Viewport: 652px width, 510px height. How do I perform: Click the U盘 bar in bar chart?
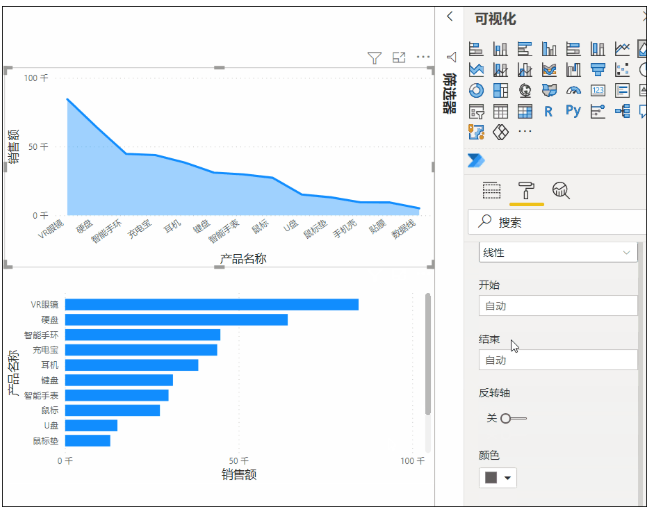(91, 425)
